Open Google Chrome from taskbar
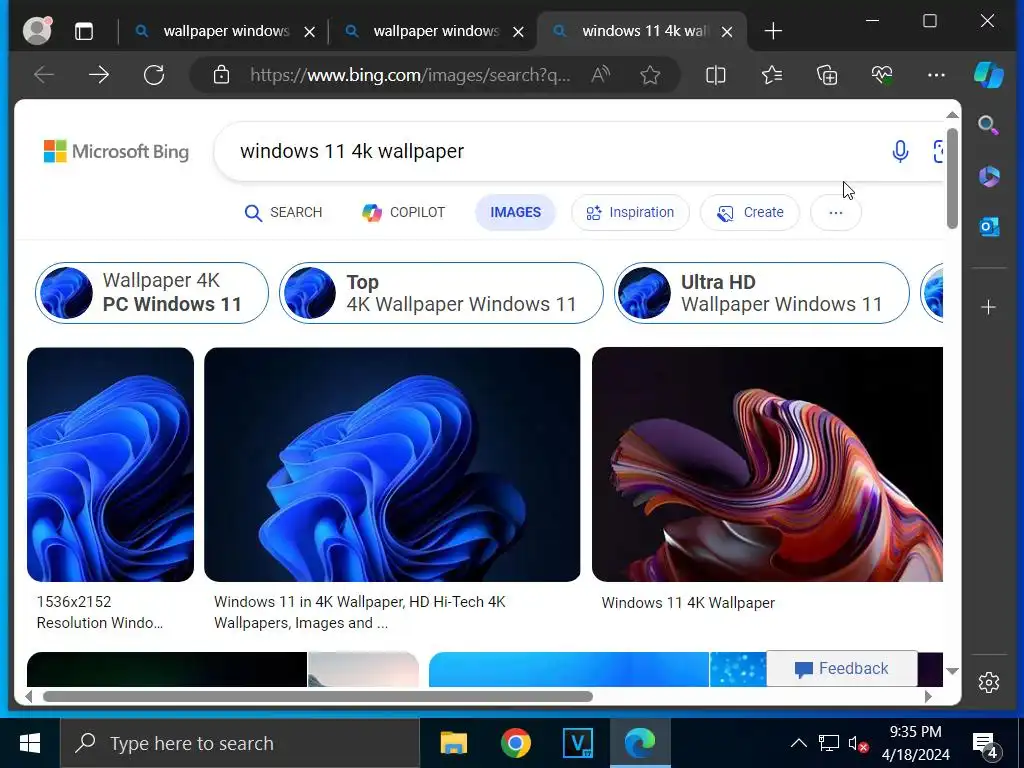1024x768 pixels. click(516, 743)
